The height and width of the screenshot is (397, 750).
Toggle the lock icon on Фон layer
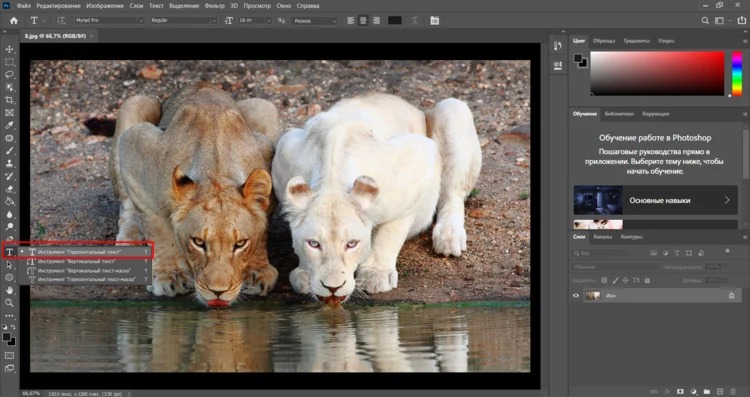coord(731,296)
